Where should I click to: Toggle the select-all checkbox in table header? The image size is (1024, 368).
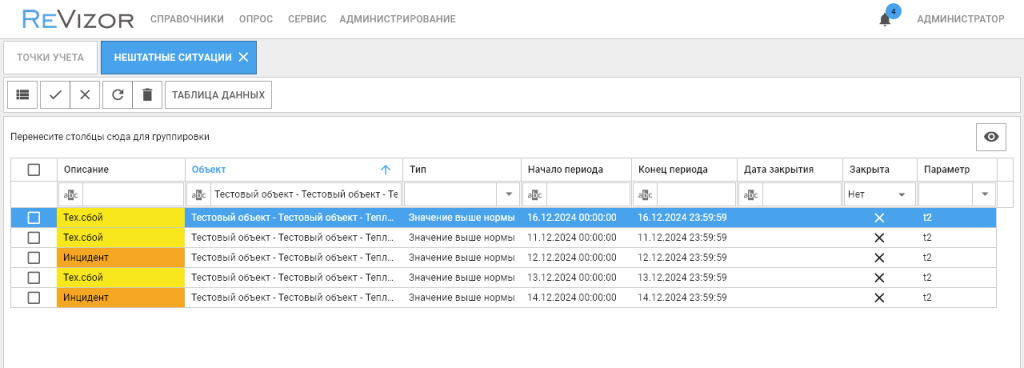click(34, 170)
